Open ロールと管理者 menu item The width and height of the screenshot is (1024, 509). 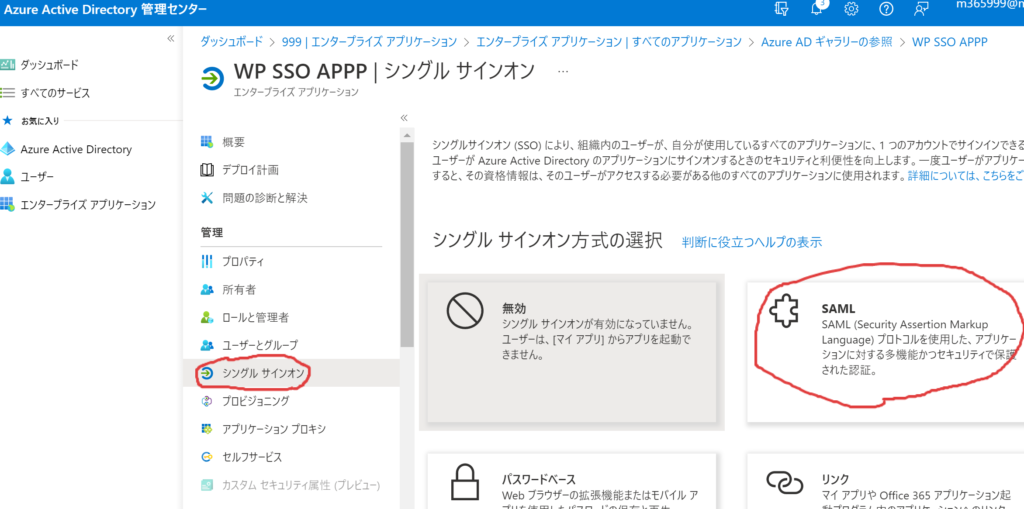(255, 318)
